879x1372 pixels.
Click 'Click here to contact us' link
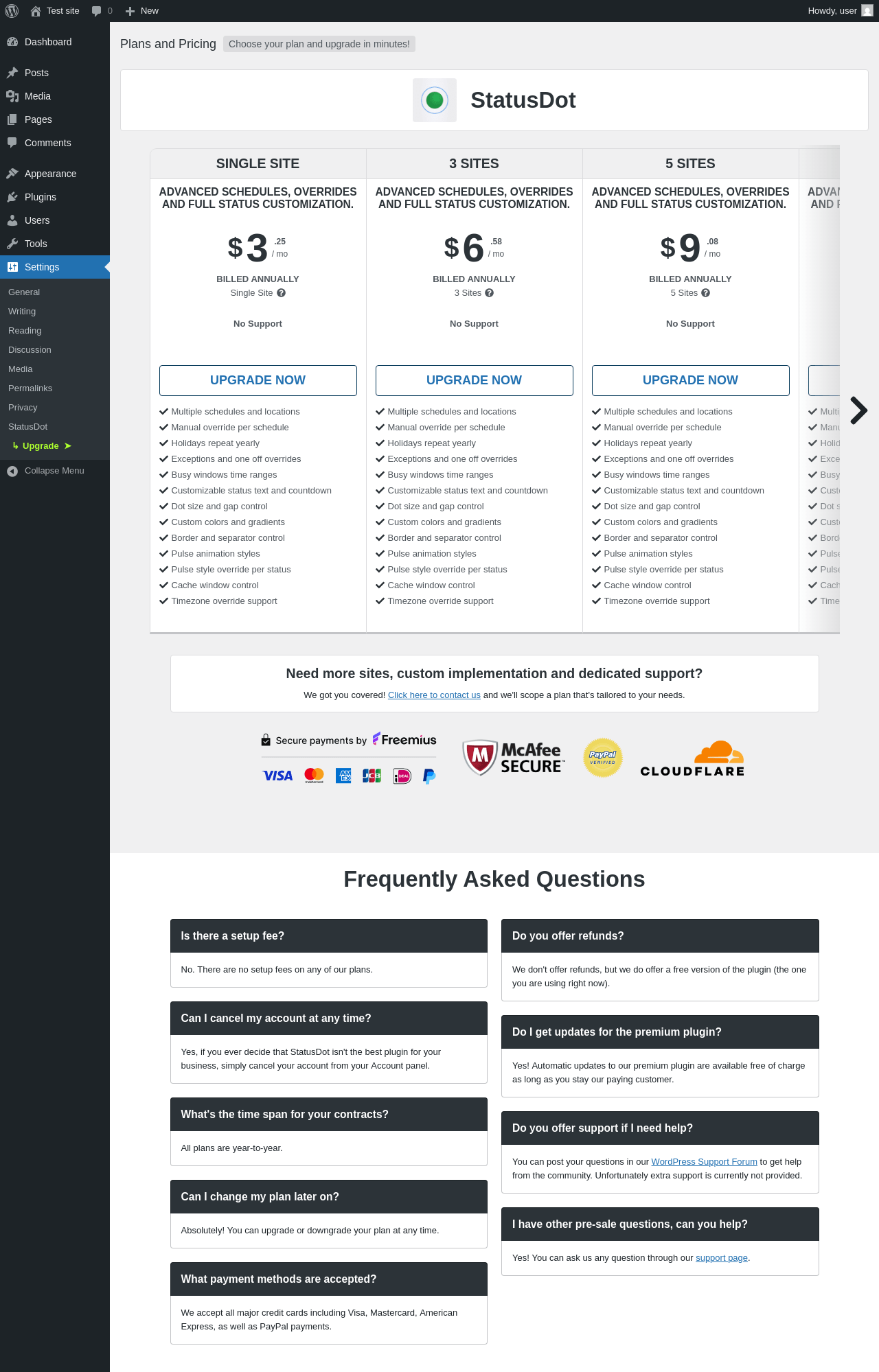click(434, 695)
